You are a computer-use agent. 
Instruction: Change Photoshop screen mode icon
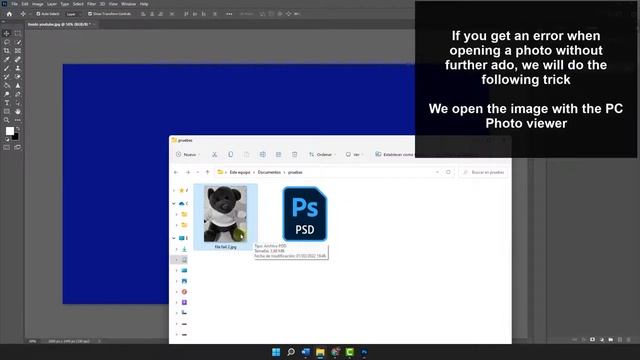(18, 147)
